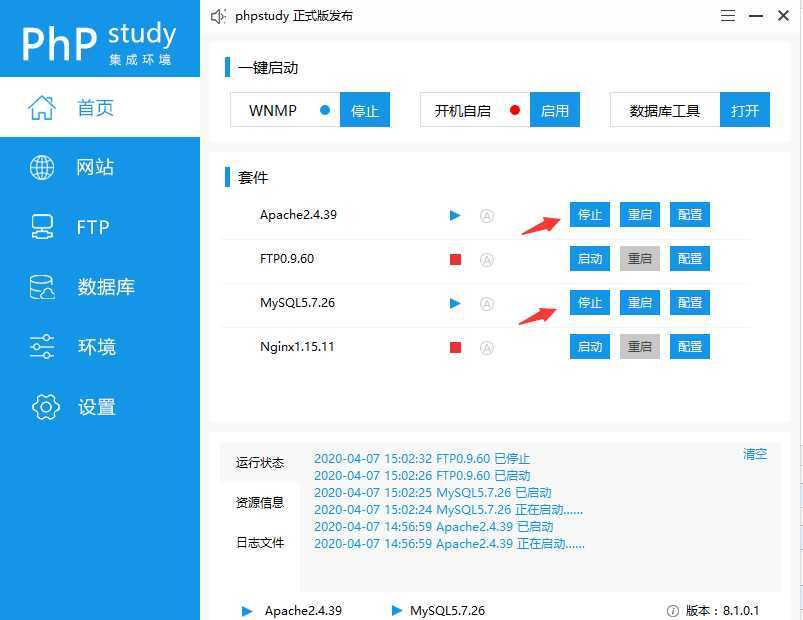The width and height of the screenshot is (803, 620).
Task: Select the FTP0.9.60 name in the 套件 list
Action: [x=287, y=259]
